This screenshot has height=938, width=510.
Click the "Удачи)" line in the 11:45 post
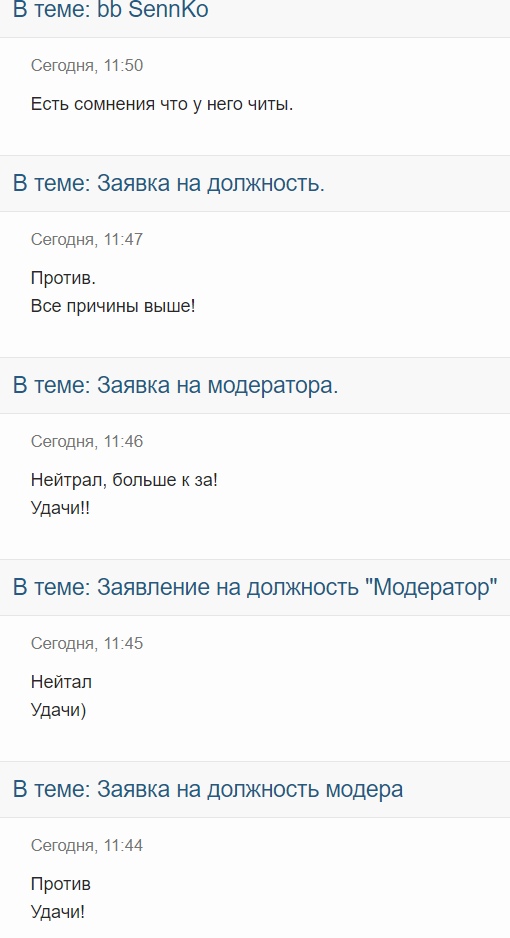pos(59,710)
